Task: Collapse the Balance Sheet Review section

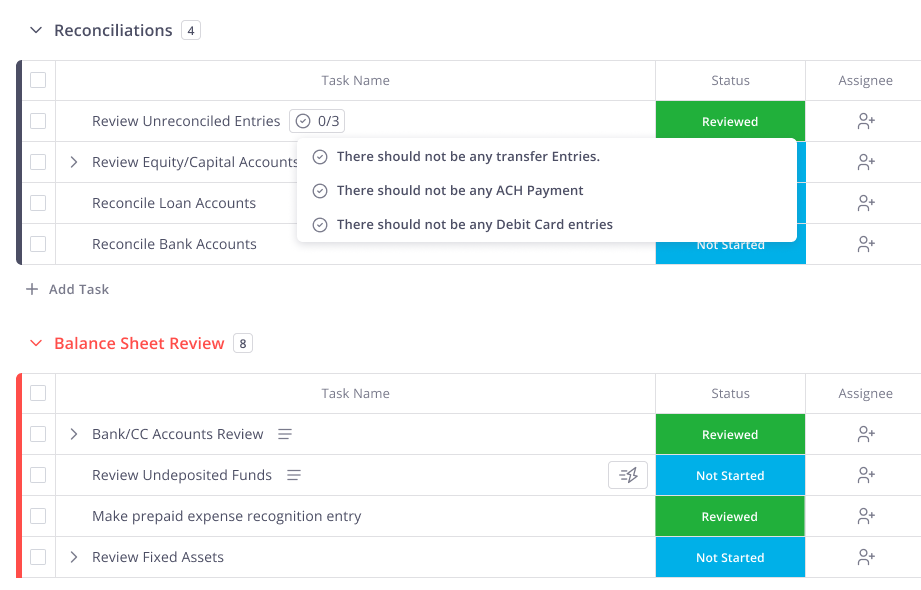Action: (36, 343)
